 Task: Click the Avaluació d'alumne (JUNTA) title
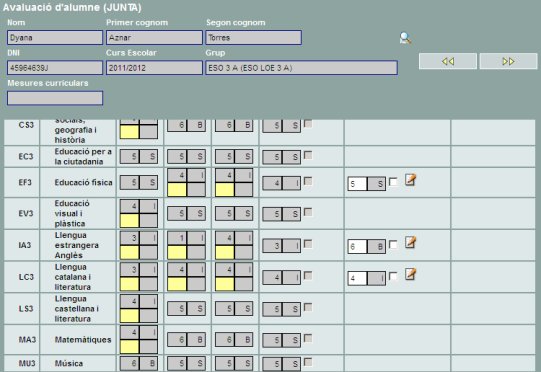coord(72,8)
